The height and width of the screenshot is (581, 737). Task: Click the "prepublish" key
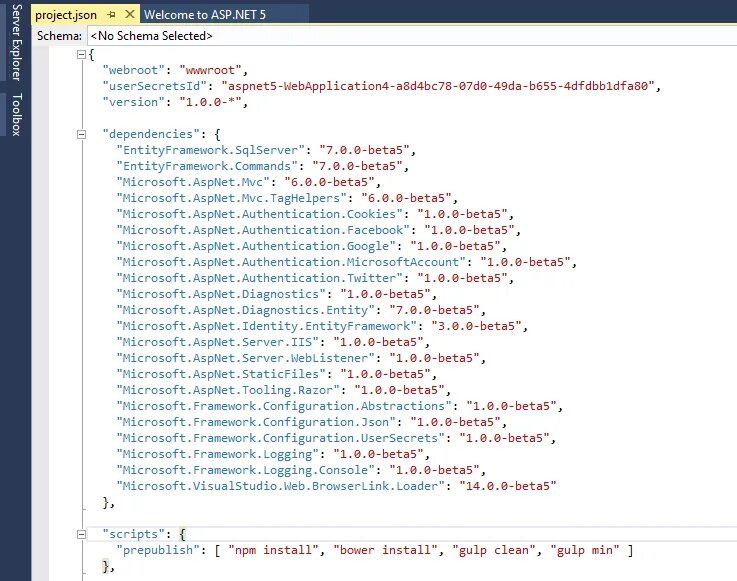point(158,550)
